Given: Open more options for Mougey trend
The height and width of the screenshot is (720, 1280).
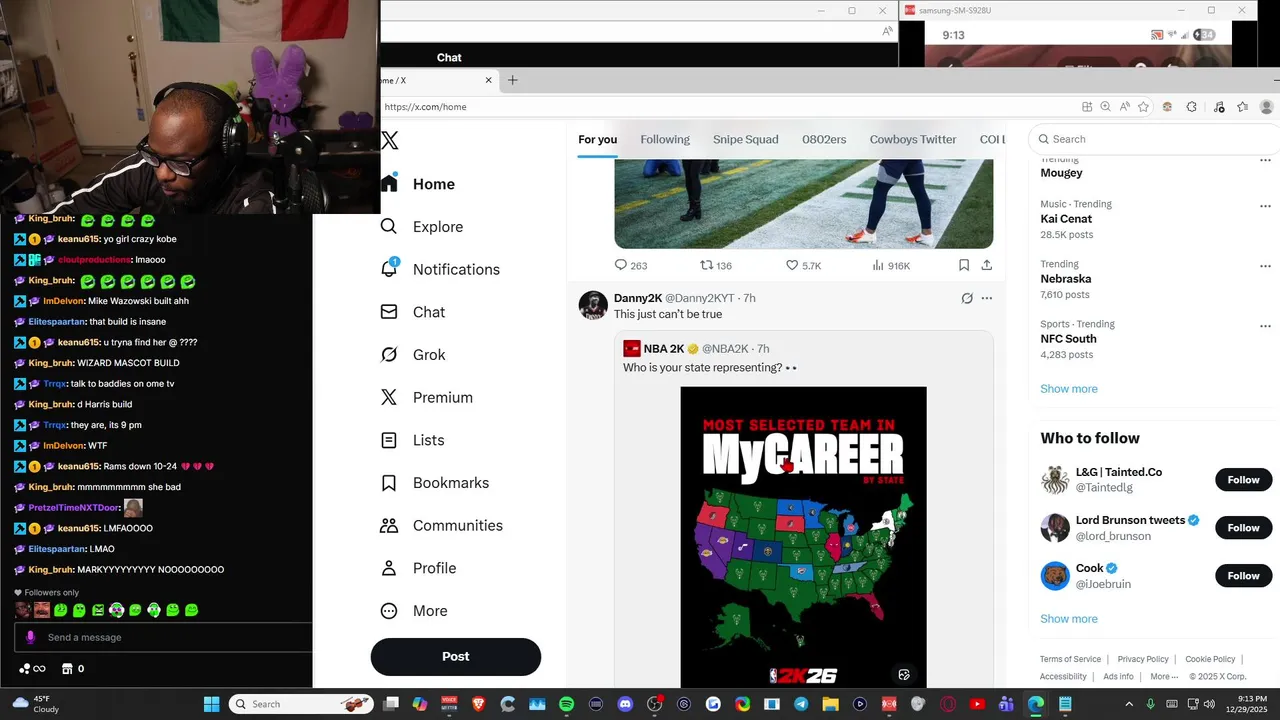Looking at the screenshot, I should [x=1265, y=160].
